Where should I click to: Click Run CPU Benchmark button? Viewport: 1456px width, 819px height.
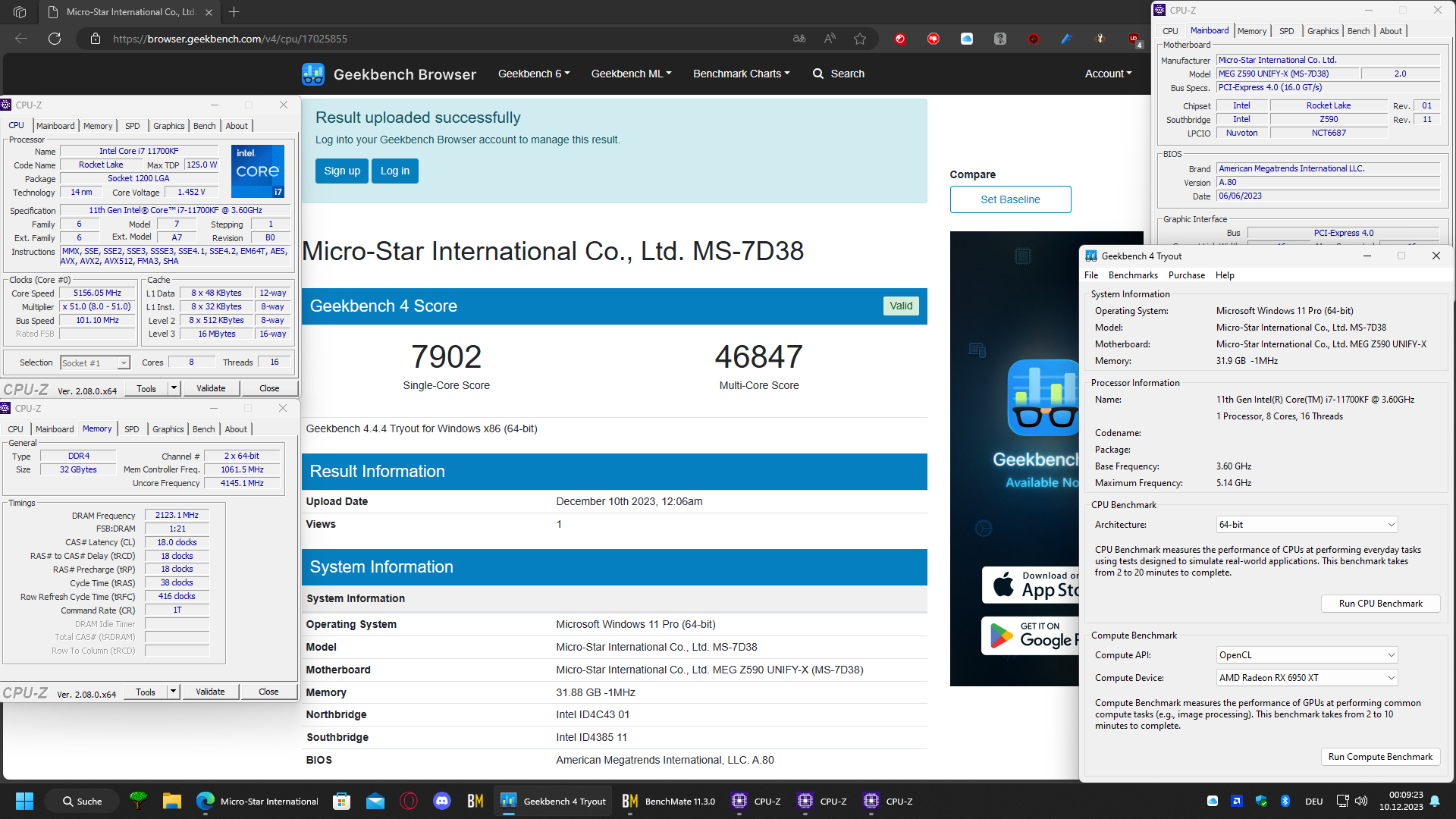pyautogui.click(x=1380, y=604)
